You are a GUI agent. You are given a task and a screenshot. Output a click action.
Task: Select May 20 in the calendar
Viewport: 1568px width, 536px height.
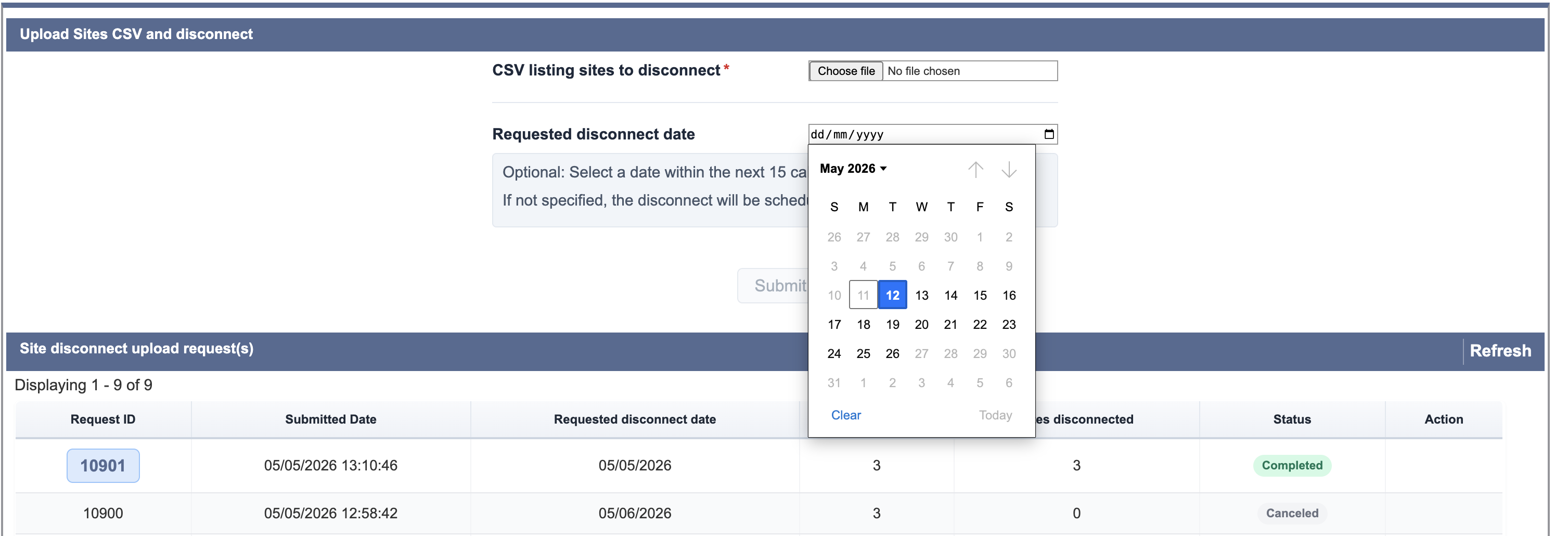921,324
